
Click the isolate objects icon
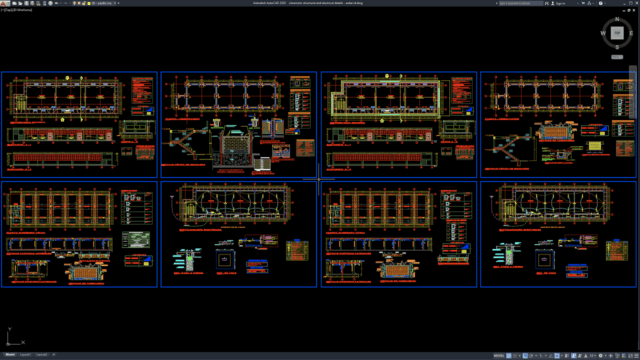tap(617, 356)
